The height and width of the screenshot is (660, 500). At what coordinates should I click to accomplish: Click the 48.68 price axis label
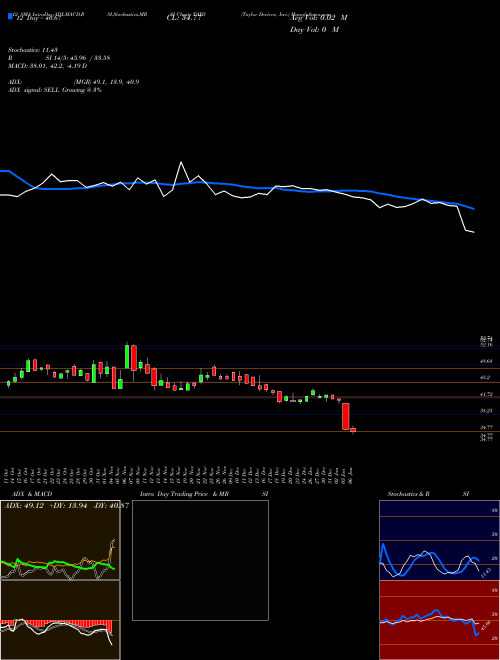[x=487, y=361]
